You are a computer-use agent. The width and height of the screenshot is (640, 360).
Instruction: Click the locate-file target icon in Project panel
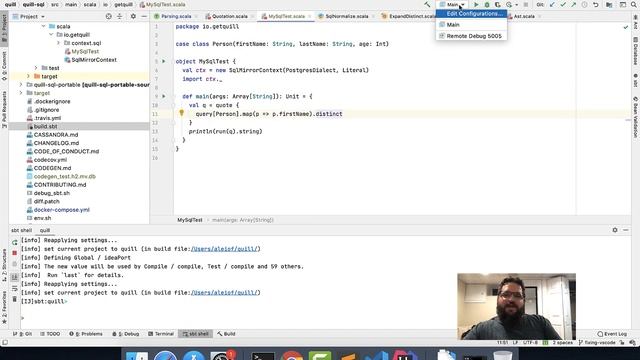click(109, 16)
